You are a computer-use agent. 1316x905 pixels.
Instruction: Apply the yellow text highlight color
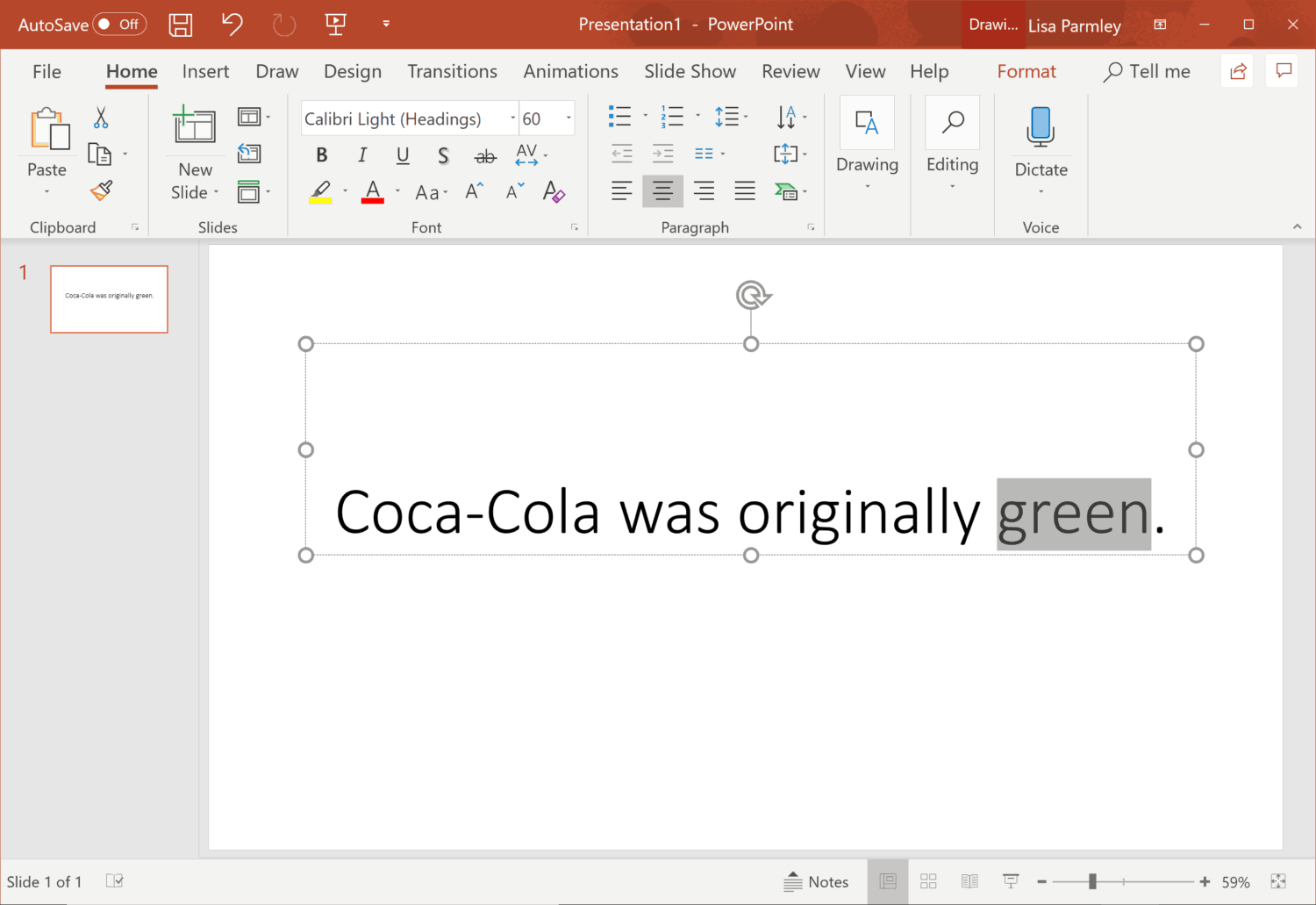coord(320,191)
